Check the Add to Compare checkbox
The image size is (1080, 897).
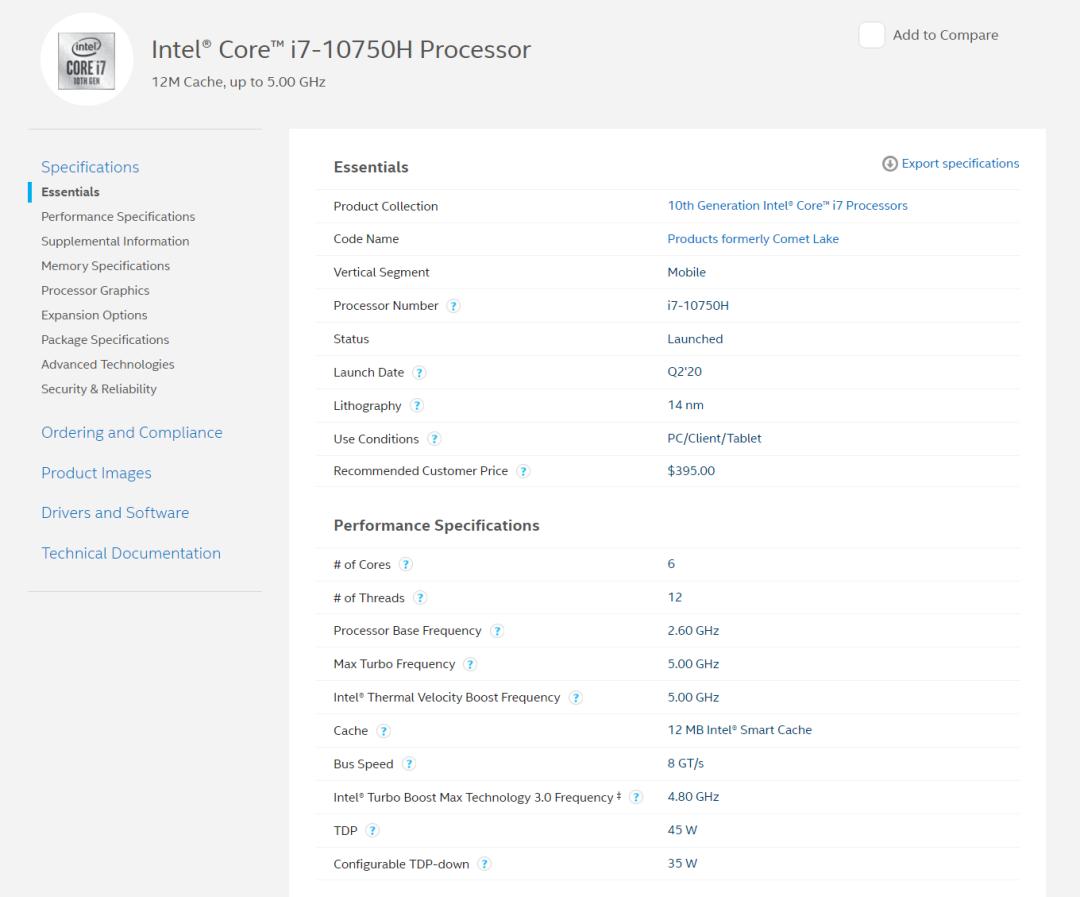point(872,35)
